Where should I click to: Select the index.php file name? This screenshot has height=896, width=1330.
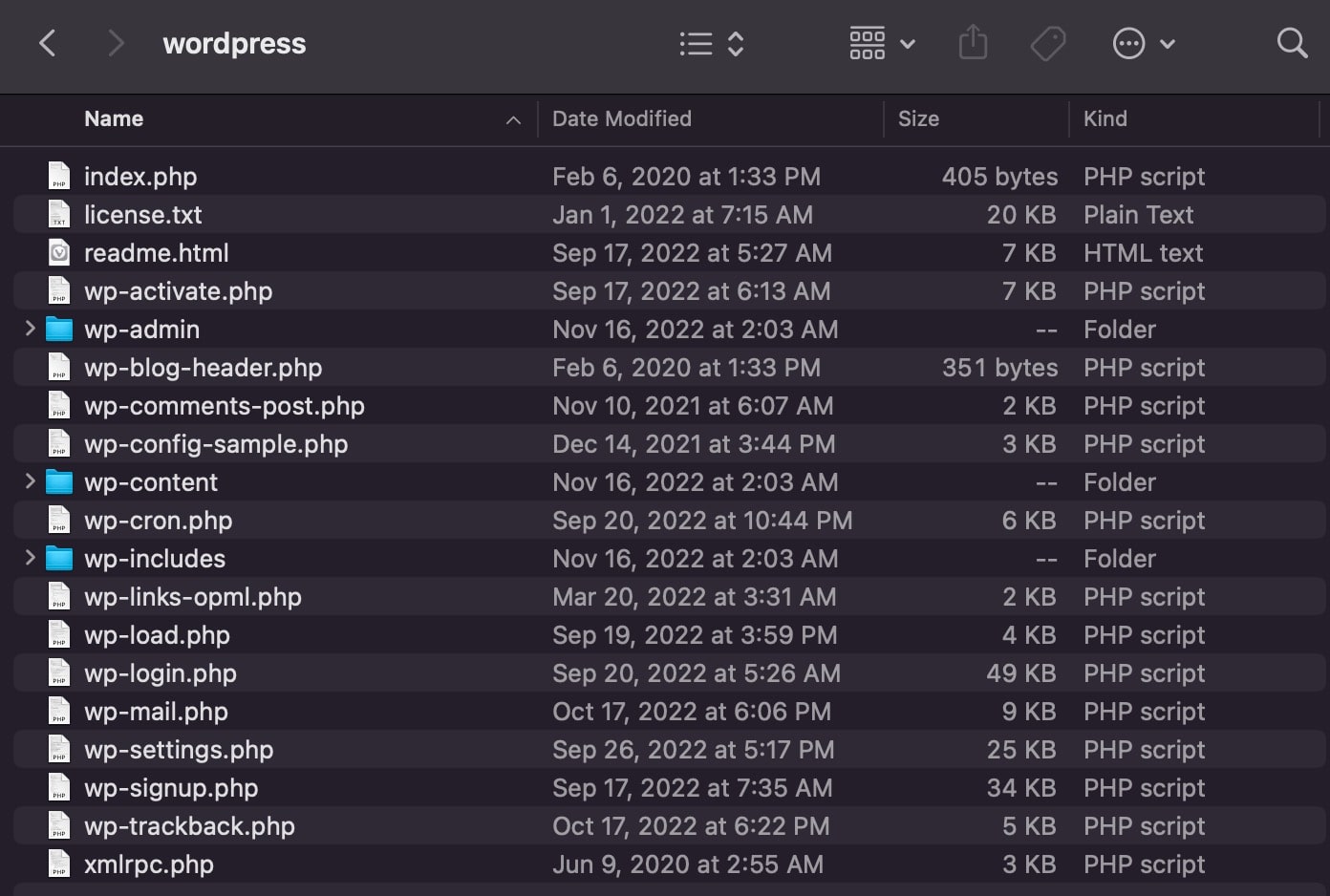click(x=140, y=177)
